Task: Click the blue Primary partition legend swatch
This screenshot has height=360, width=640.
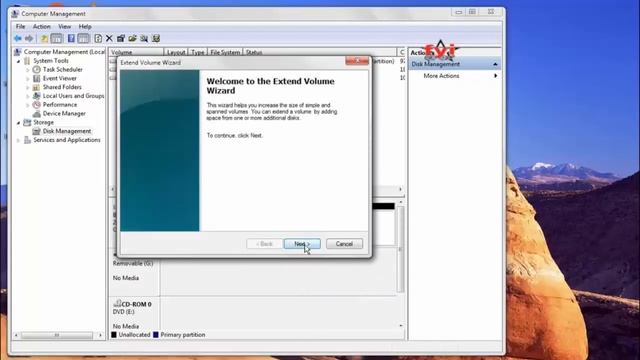Action: [156, 335]
